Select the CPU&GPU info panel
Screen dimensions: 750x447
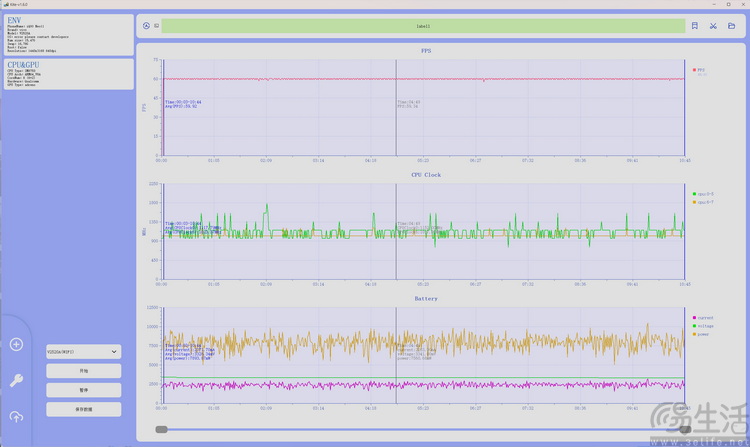[67, 73]
